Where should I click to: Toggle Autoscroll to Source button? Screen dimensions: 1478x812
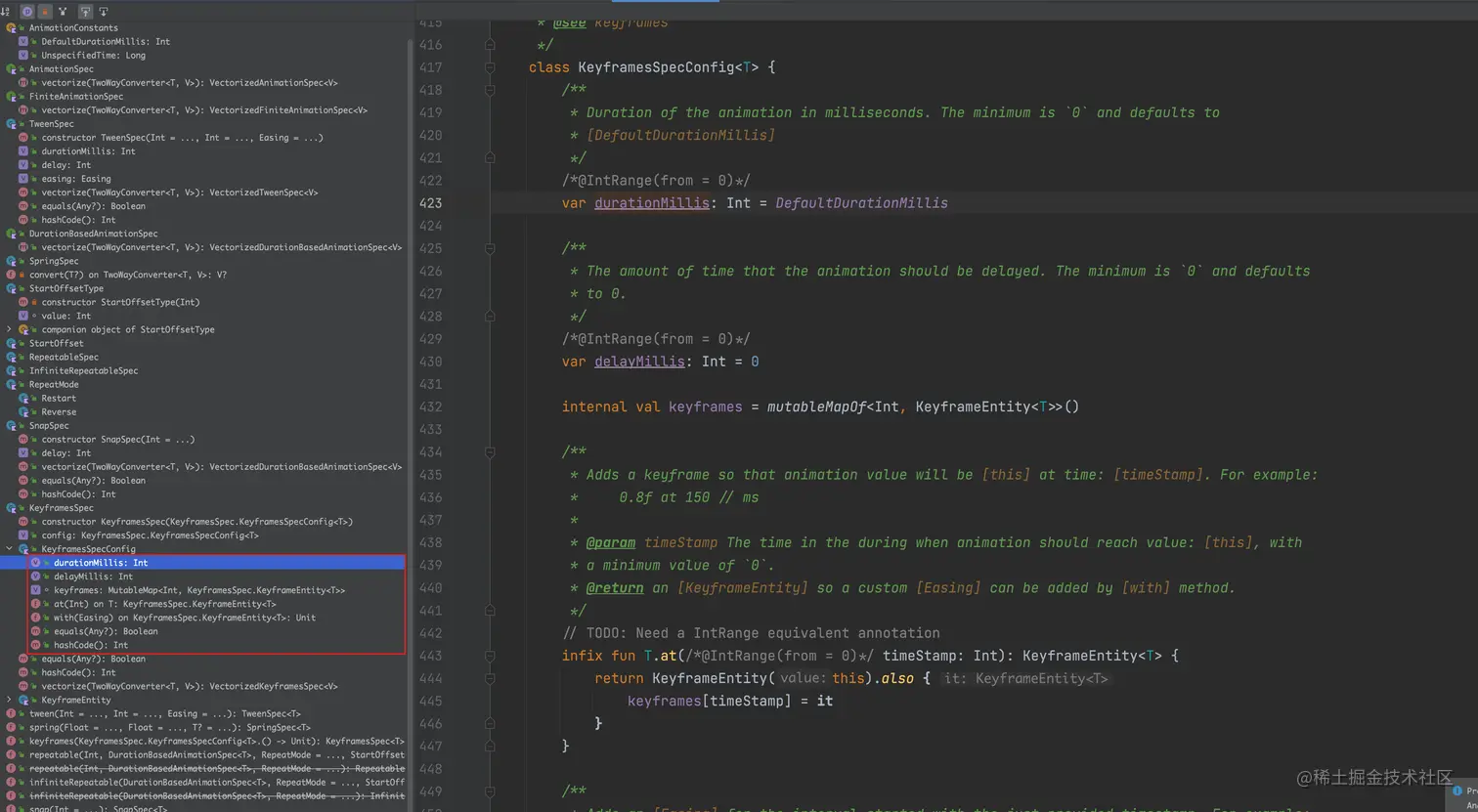pyautogui.click(x=85, y=12)
